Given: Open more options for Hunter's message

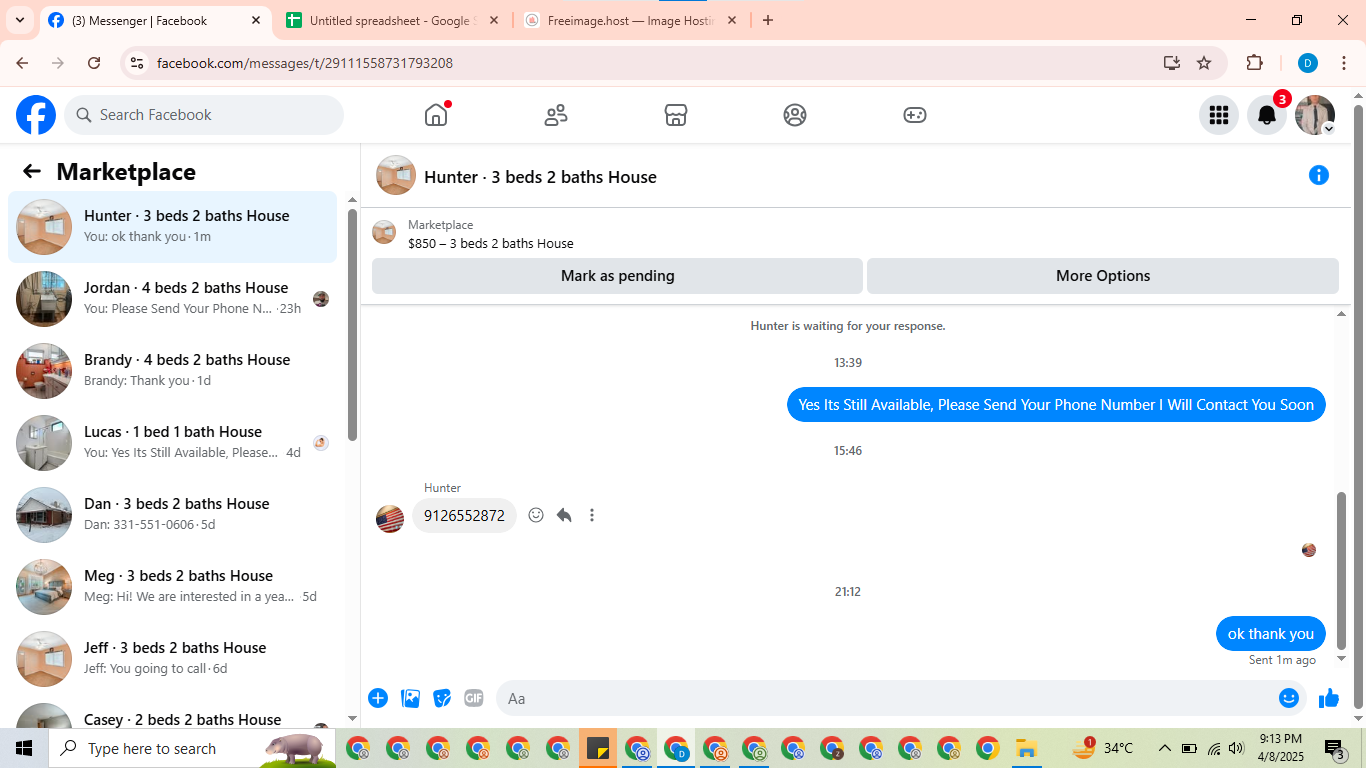Looking at the screenshot, I should [x=592, y=515].
